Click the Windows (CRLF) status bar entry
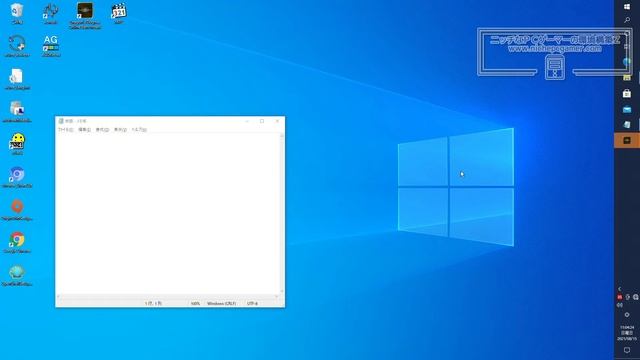The width and height of the screenshot is (640, 360). pos(221,303)
